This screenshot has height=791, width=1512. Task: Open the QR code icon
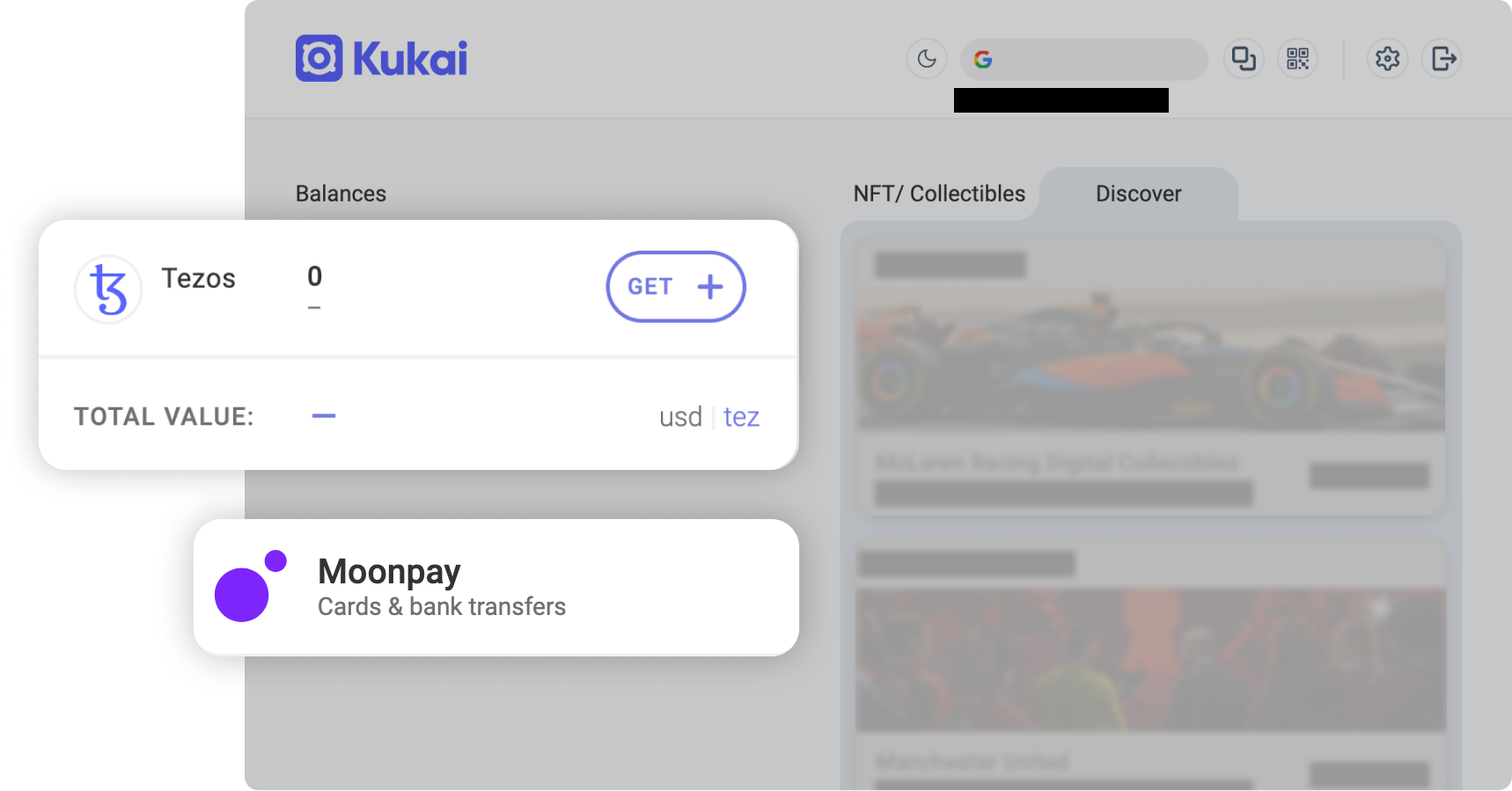pyautogui.click(x=1298, y=59)
